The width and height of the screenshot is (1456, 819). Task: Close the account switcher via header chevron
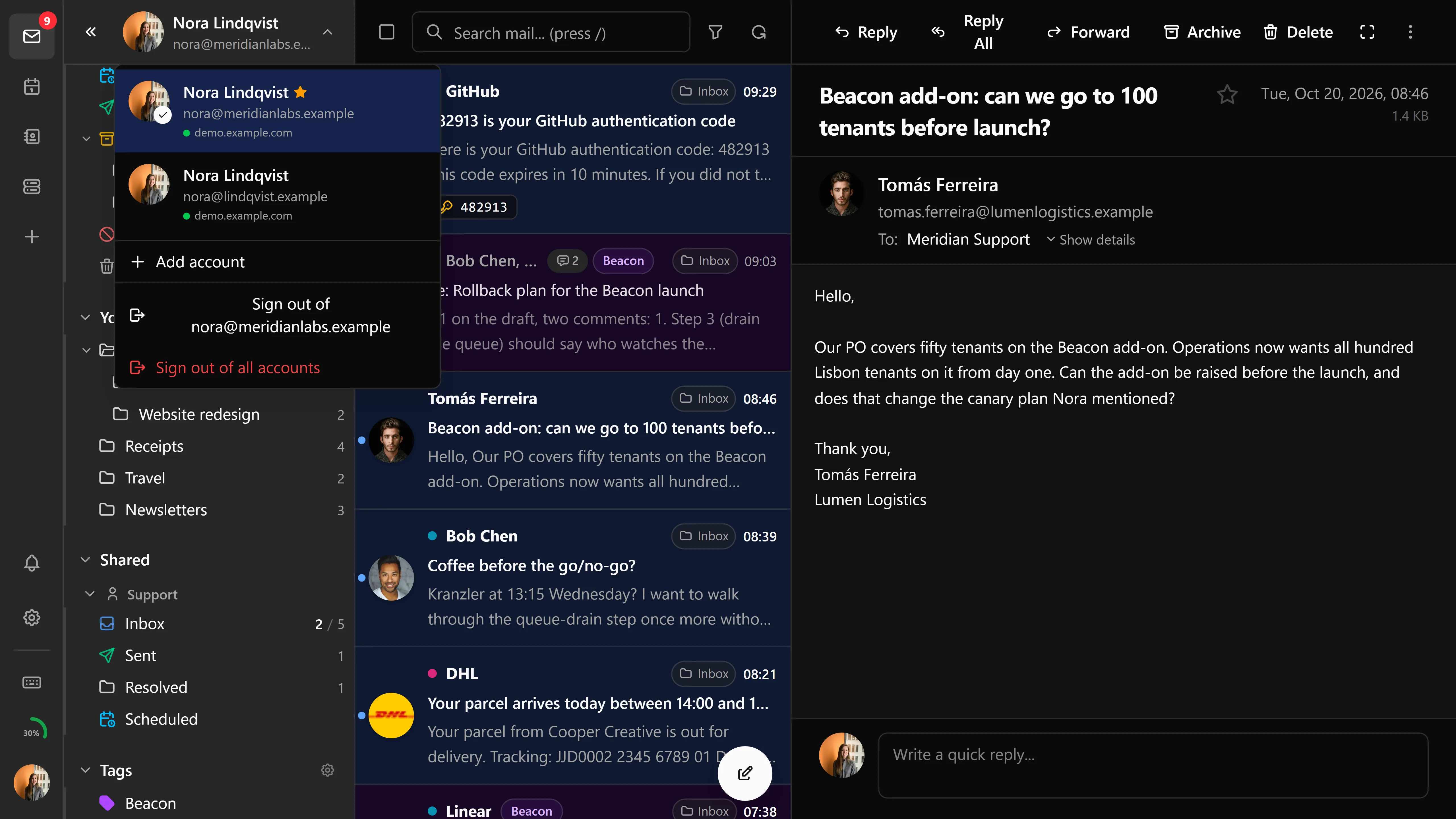point(327,32)
